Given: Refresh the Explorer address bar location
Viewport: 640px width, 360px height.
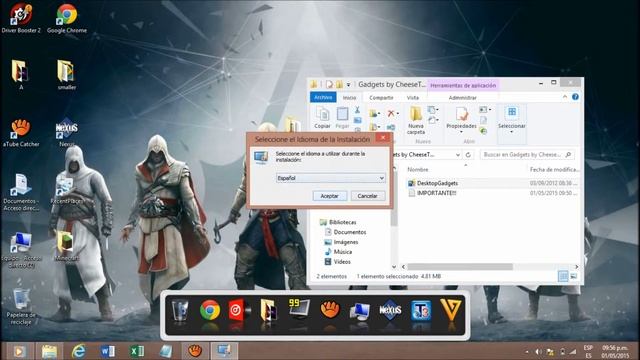Looking at the screenshot, I should coord(468,155).
